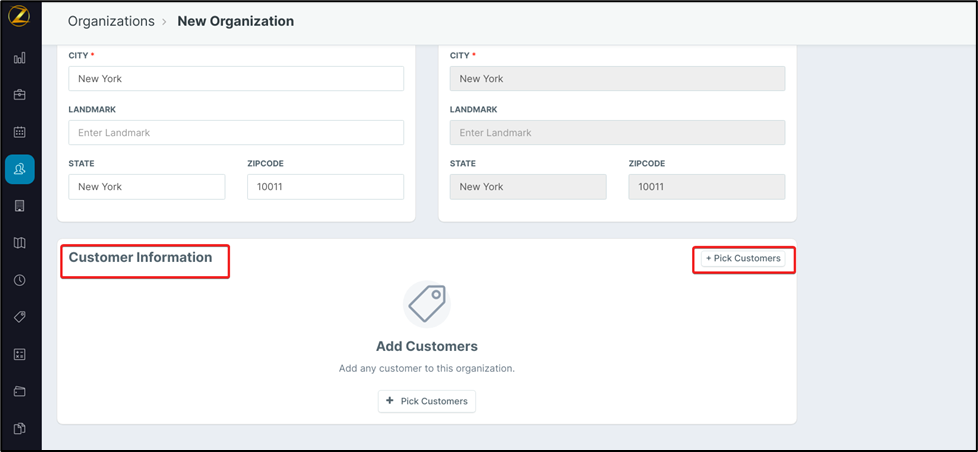
Task: Open the bar chart dashboard icon
Action: pyautogui.click(x=19, y=58)
